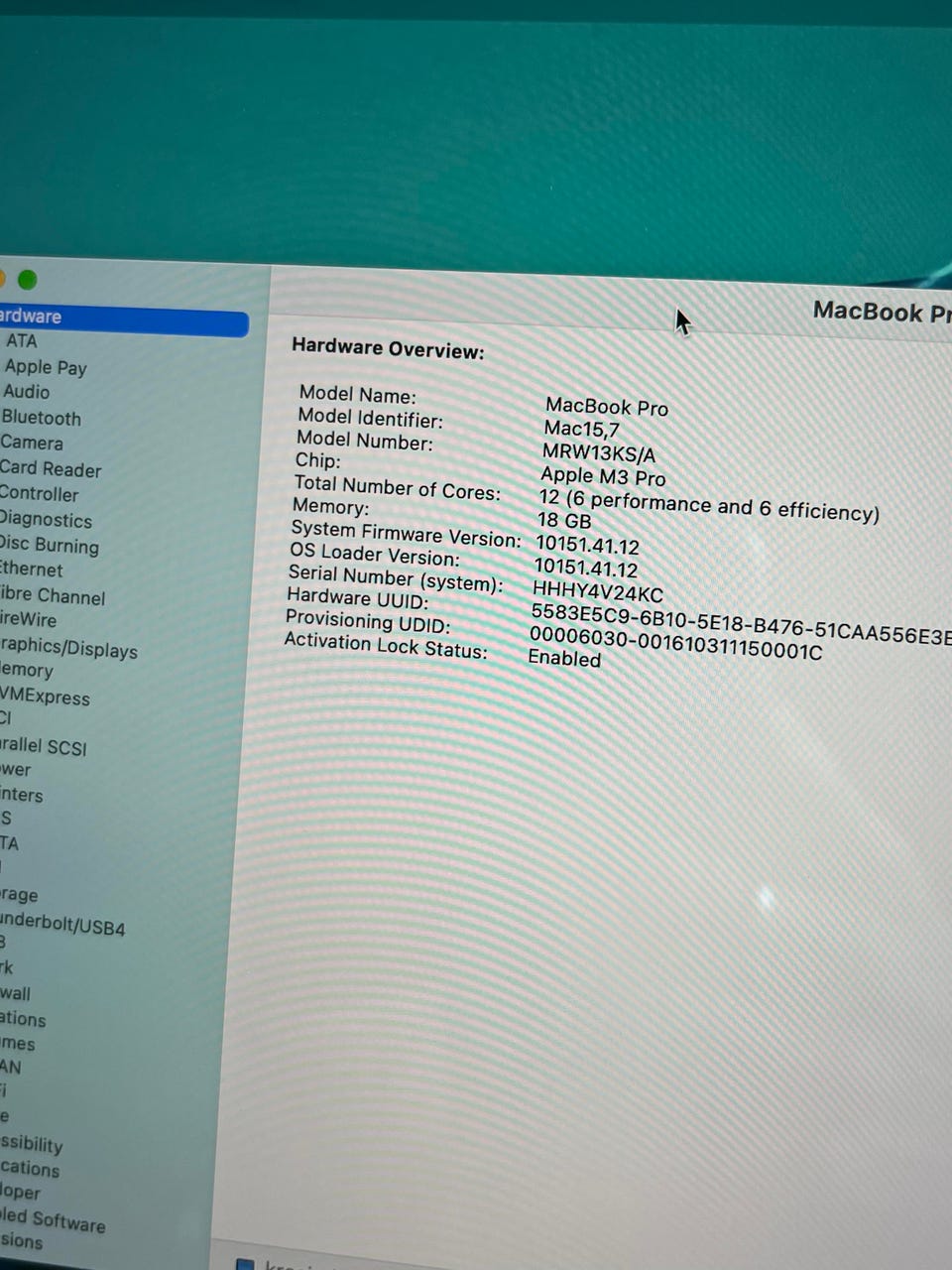The height and width of the screenshot is (1270, 952).
Task: Click the Apple M3 Pro chip value
Action: [x=603, y=476]
